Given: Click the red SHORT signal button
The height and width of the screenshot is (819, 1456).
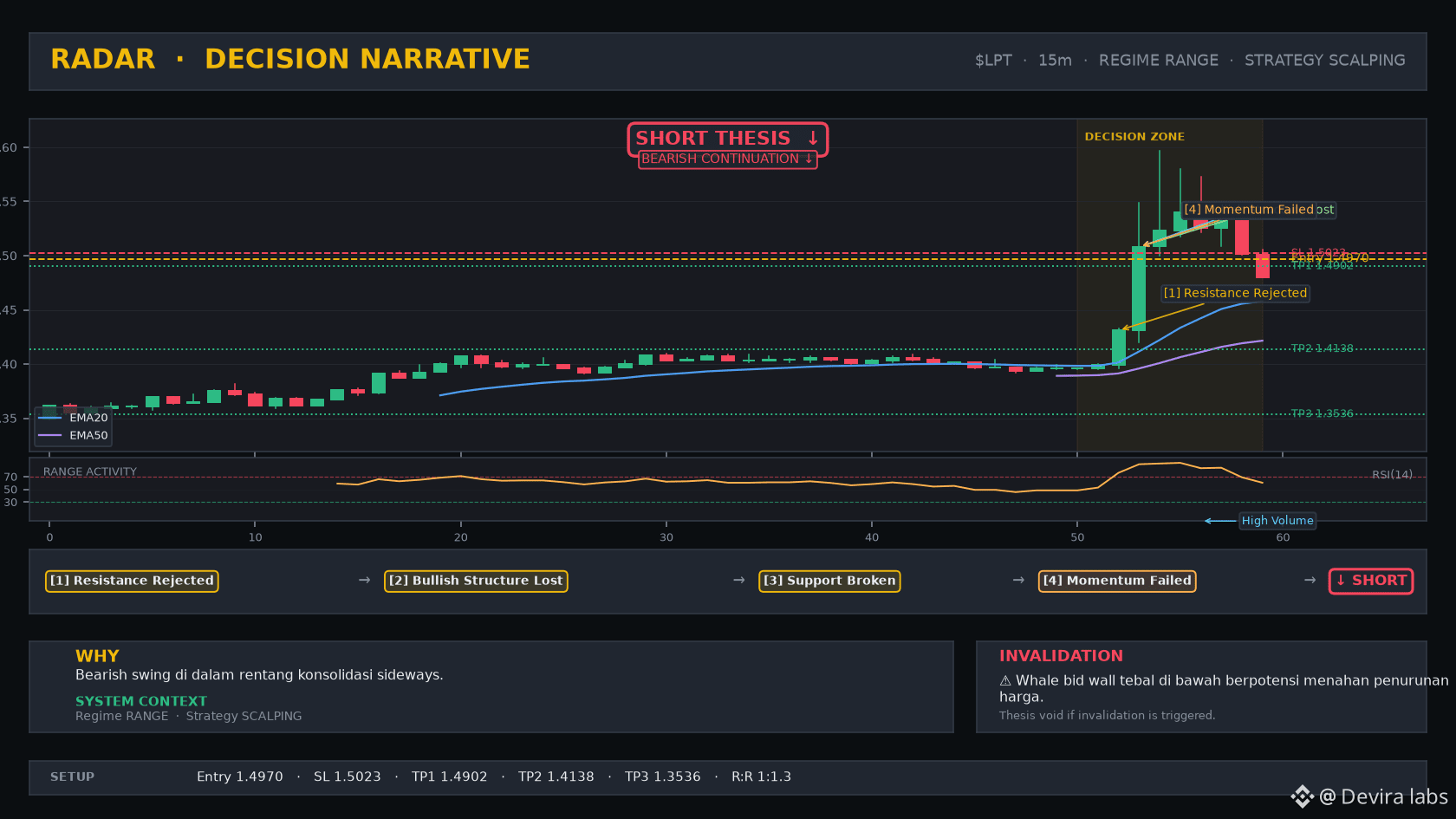Looking at the screenshot, I should click(x=1371, y=581).
